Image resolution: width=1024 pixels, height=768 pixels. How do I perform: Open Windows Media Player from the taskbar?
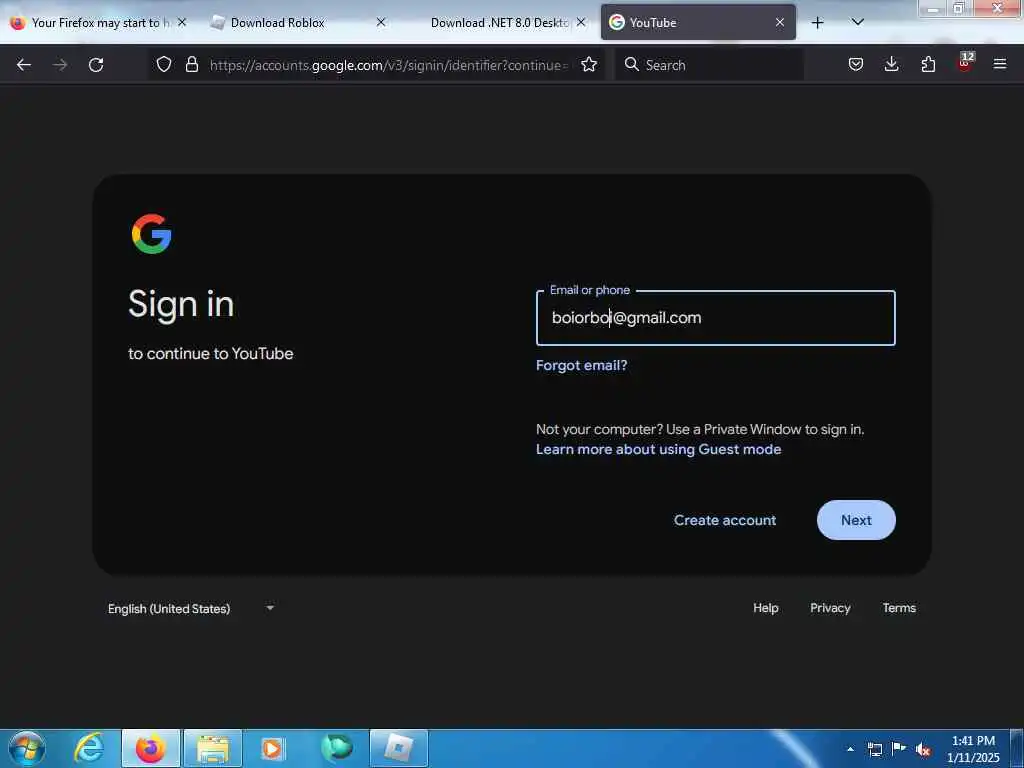click(x=272, y=748)
